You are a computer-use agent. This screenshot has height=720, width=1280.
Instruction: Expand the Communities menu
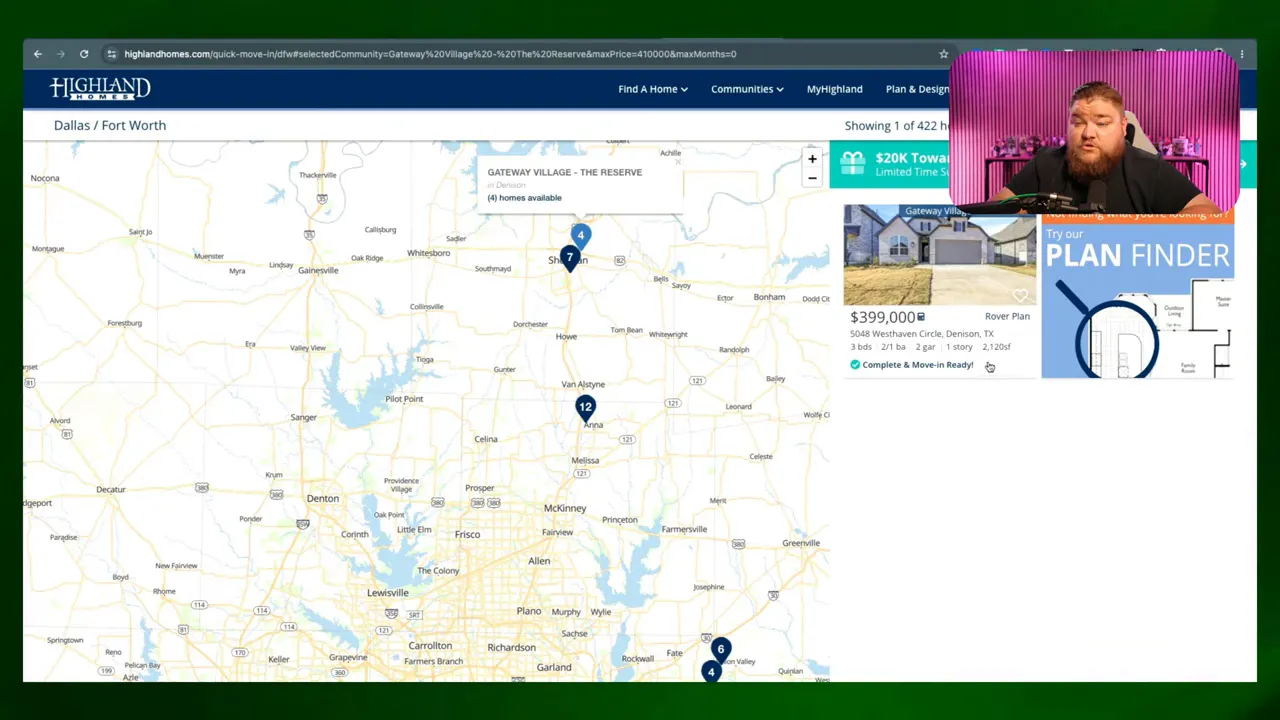pos(747,89)
